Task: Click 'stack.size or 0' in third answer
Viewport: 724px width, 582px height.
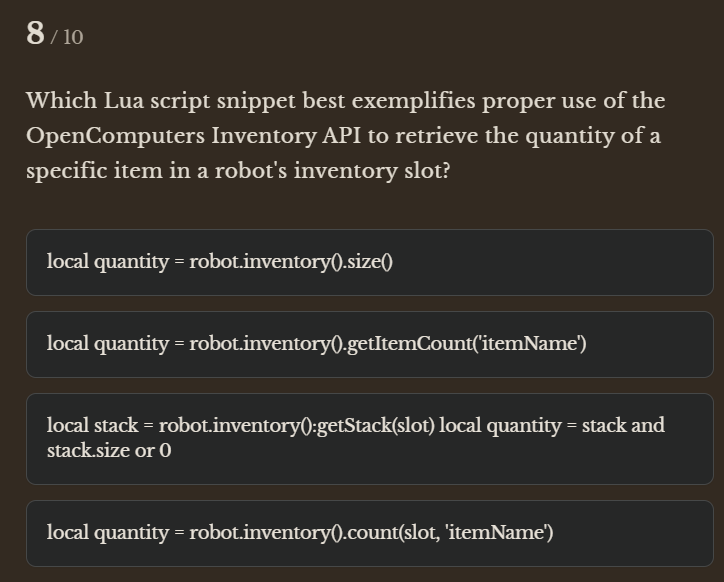Action: point(108,451)
